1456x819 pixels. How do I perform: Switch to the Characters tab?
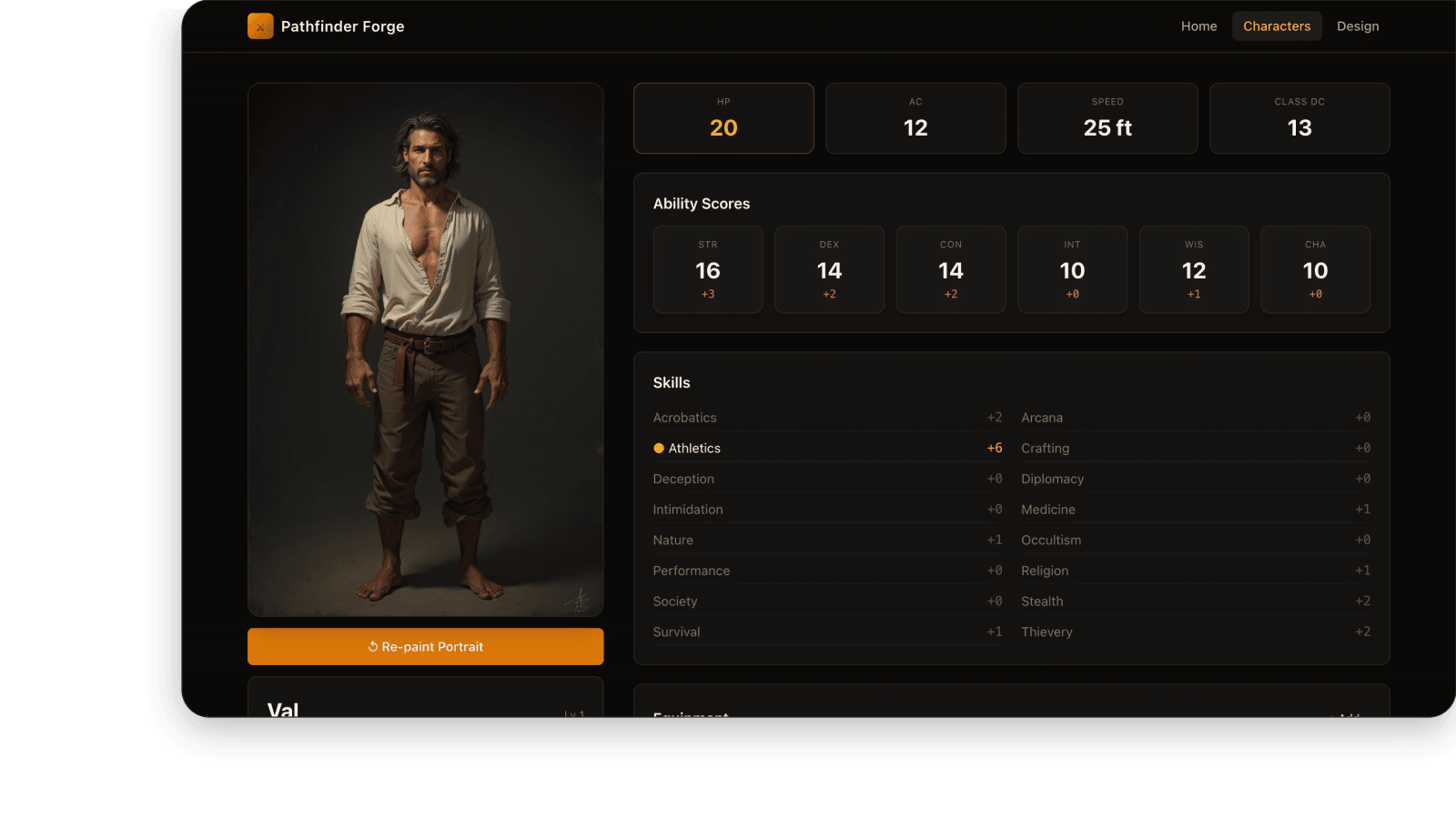pyautogui.click(x=1277, y=26)
